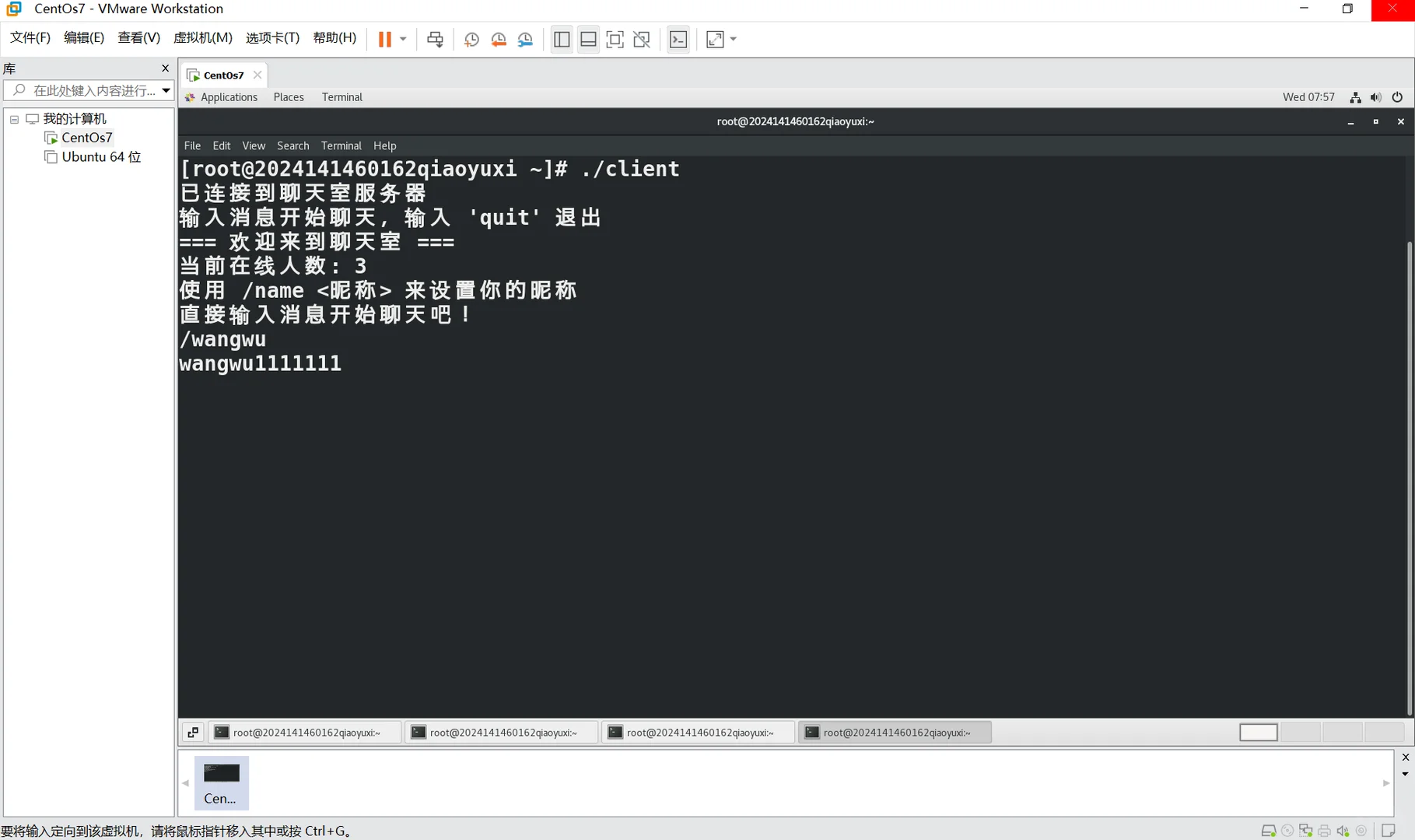Enter full screen mode from the toolbar

point(615,39)
